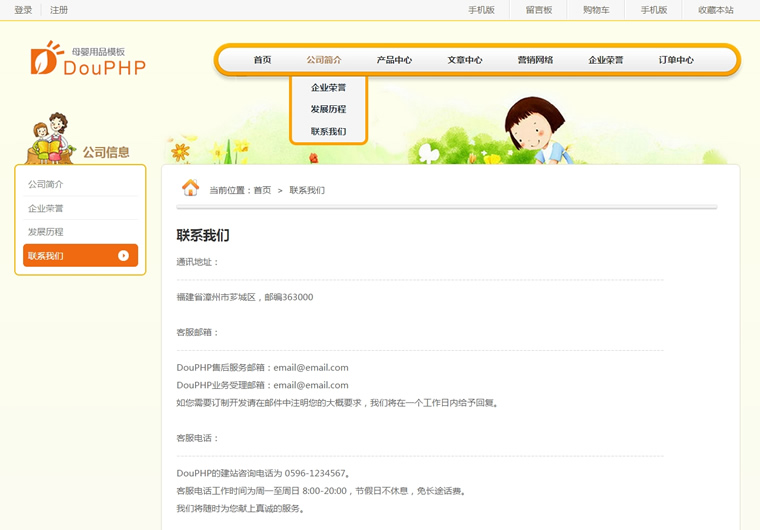Click the home icon in breadcrumb
The width and height of the screenshot is (760, 530).
pos(190,188)
